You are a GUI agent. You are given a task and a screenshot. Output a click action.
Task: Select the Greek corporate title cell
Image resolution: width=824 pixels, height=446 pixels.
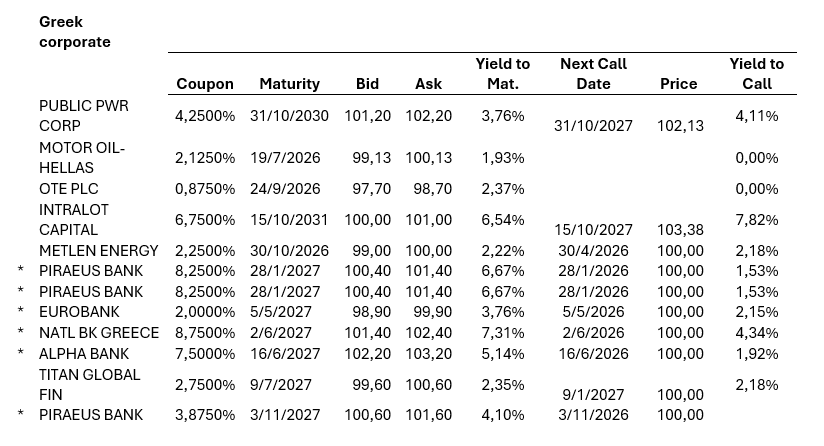pyautogui.click(x=75, y=32)
